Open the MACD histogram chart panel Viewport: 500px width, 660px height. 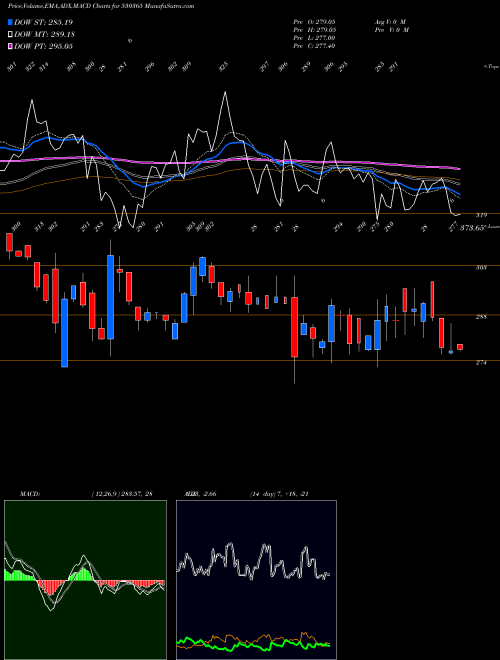pos(85,580)
